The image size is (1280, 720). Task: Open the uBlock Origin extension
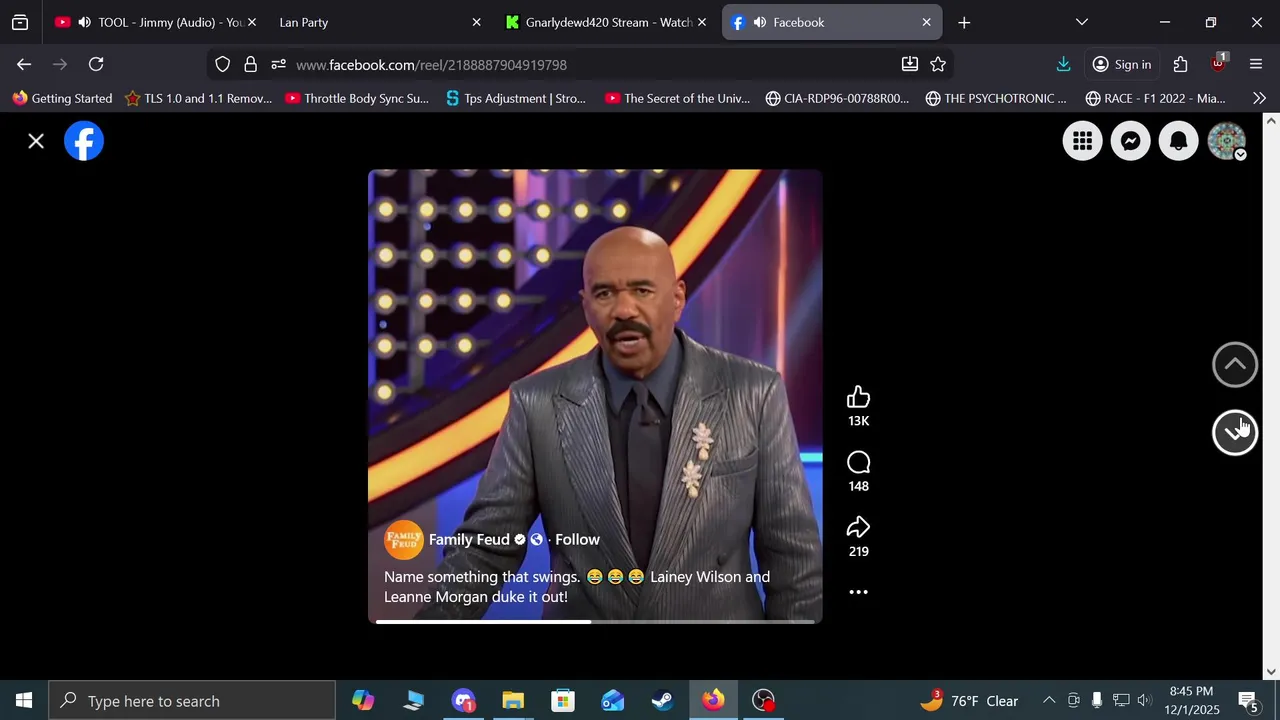[1218, 64]
